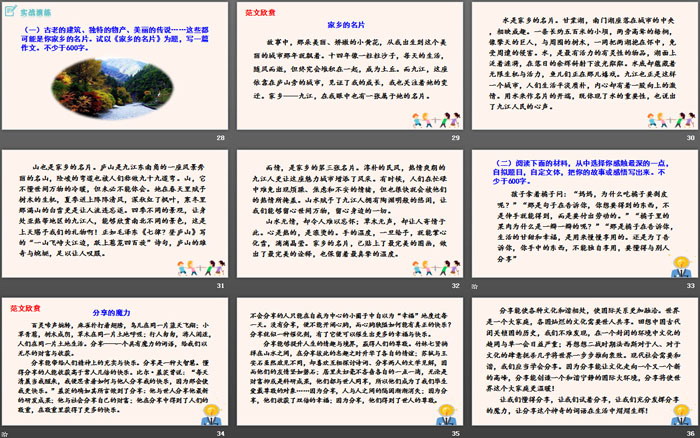Select slide 29 titled 家乡的名片

click(350, 66)
